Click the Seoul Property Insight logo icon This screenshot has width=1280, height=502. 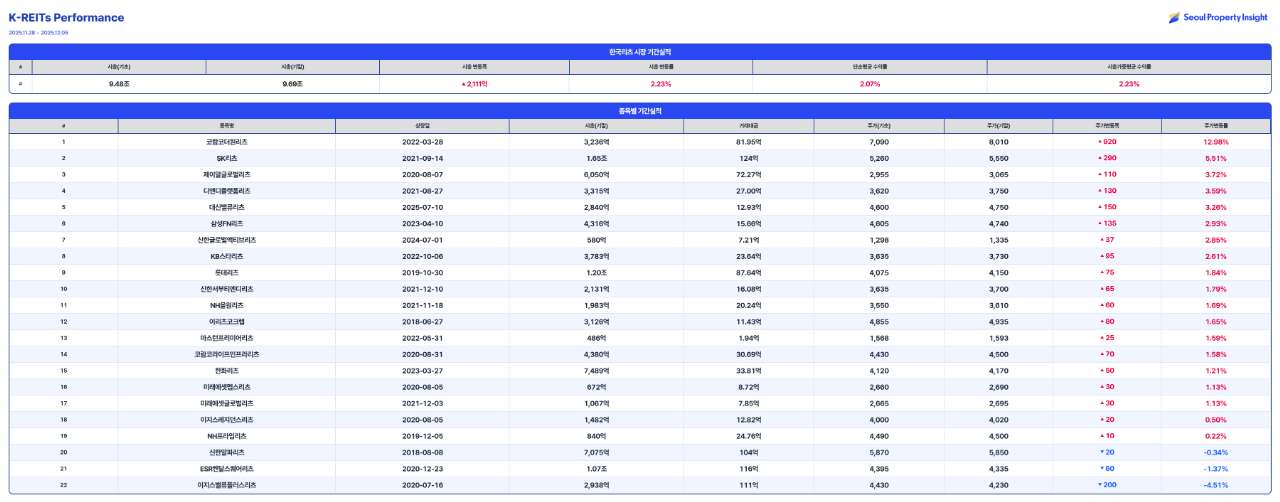(1175, 17)
